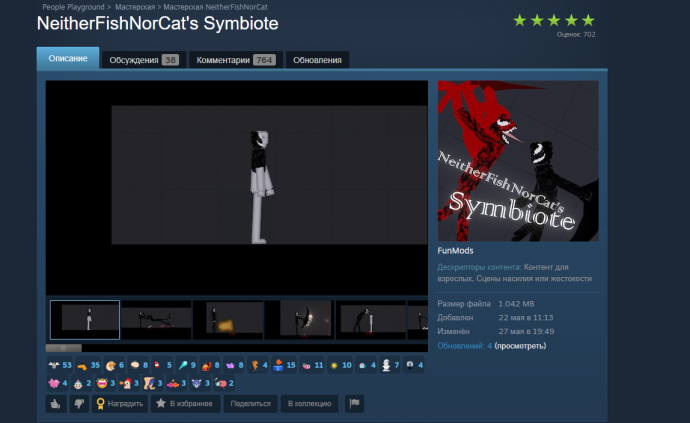Click the Поделиться share button
This screenshot has width=690, height=423.
[250, 403]
